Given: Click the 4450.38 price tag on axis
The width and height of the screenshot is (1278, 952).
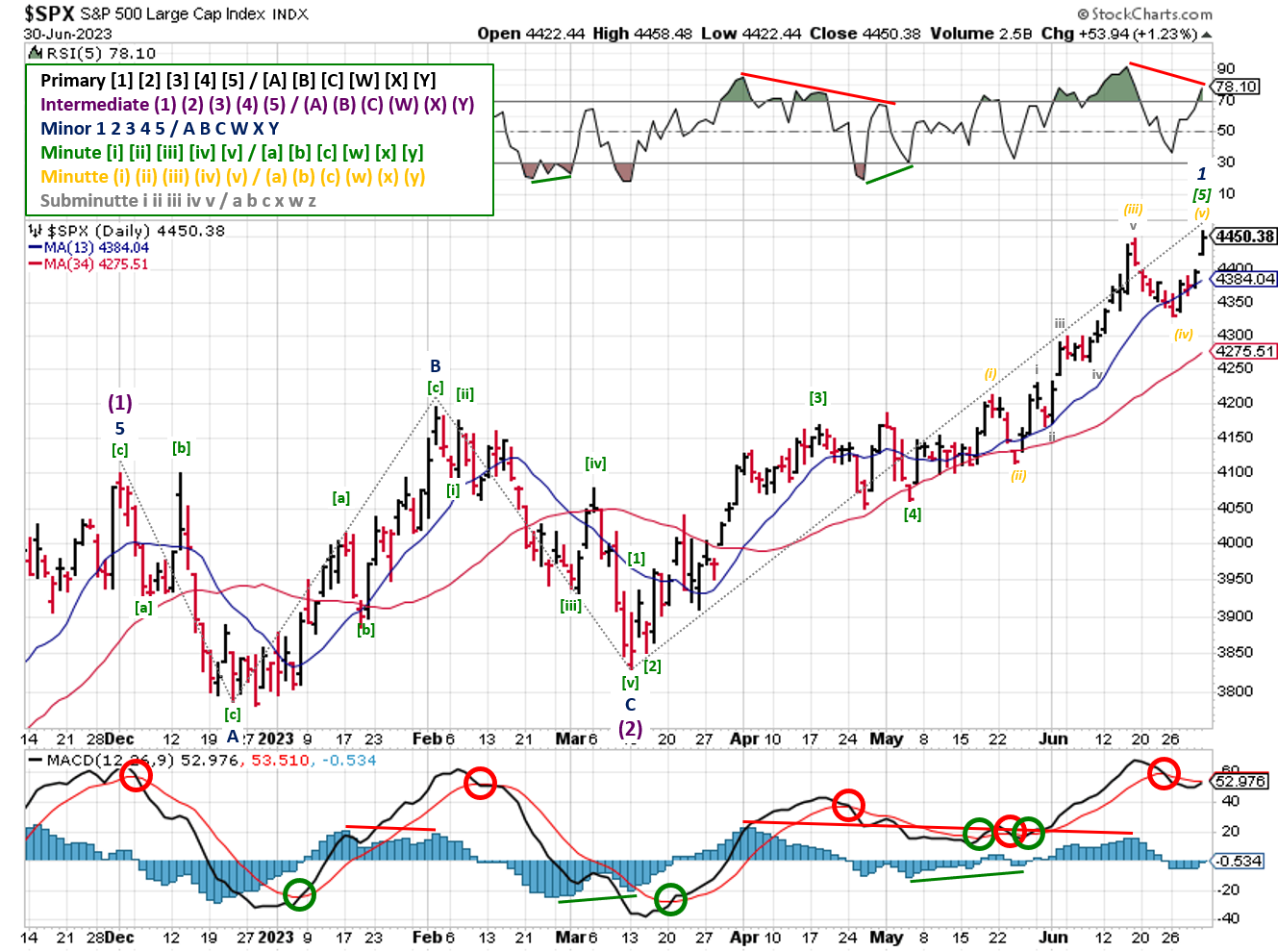Looking at the screenshot, I should click(1244, 237).
